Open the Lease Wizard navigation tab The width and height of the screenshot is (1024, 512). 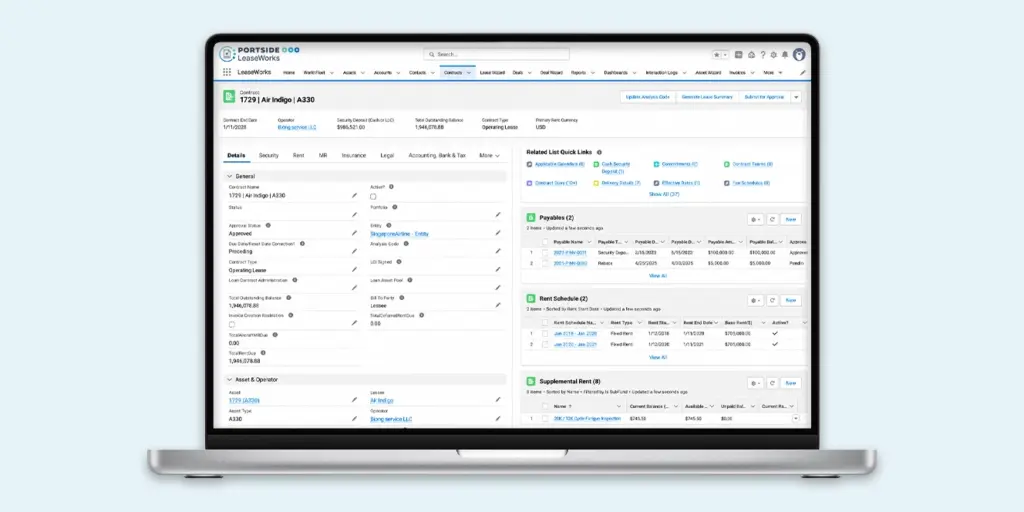tap(492, 72)
